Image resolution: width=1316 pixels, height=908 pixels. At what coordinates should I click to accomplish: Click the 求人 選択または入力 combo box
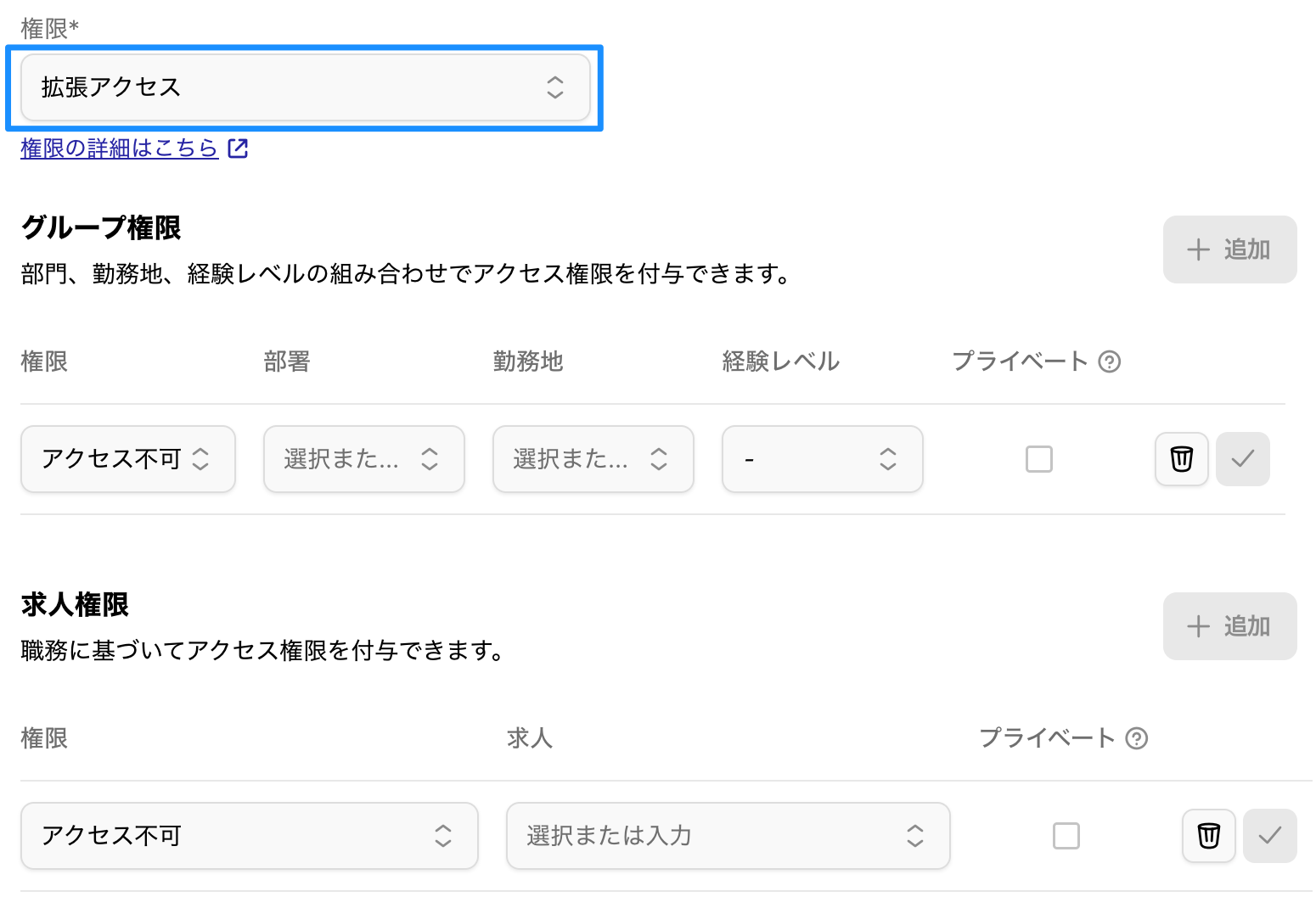pos(727,836)
